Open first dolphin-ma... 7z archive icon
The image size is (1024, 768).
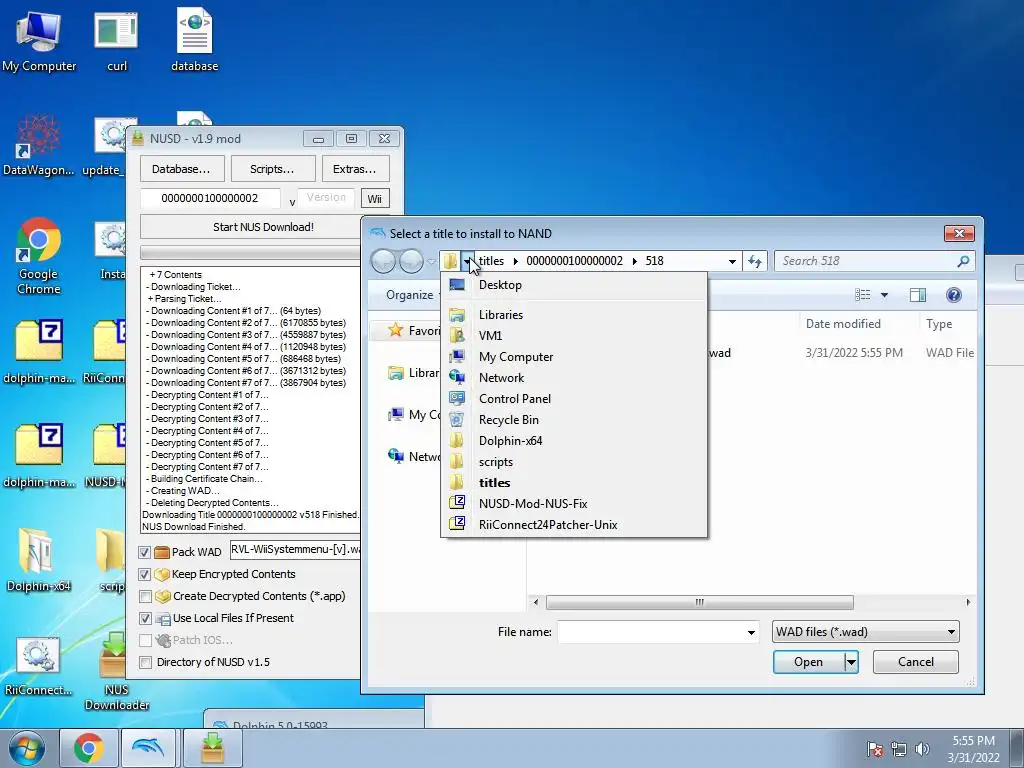pos(39,351)
